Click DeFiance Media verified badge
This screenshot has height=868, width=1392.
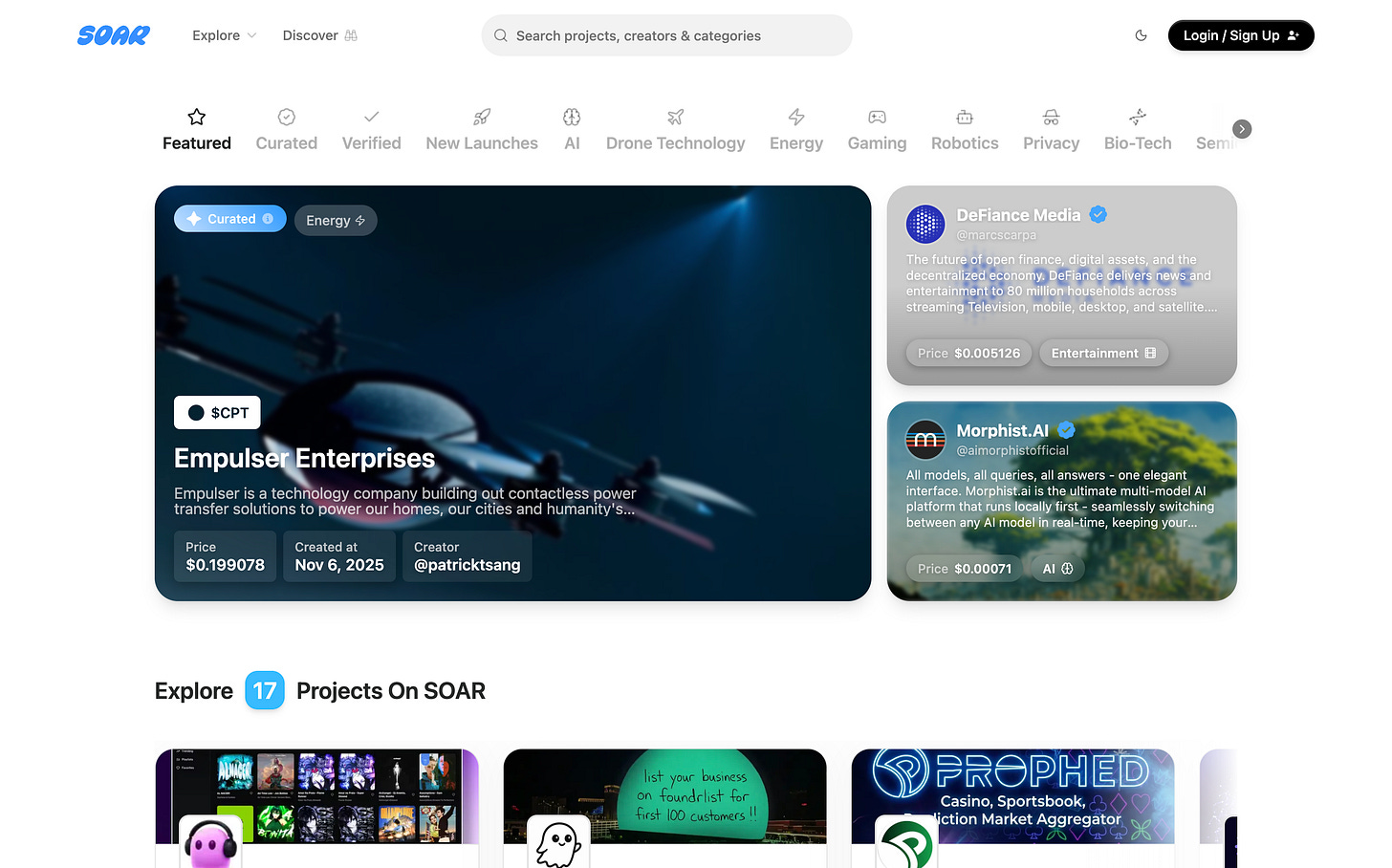pyautogui.click(x=1098, y=215)
